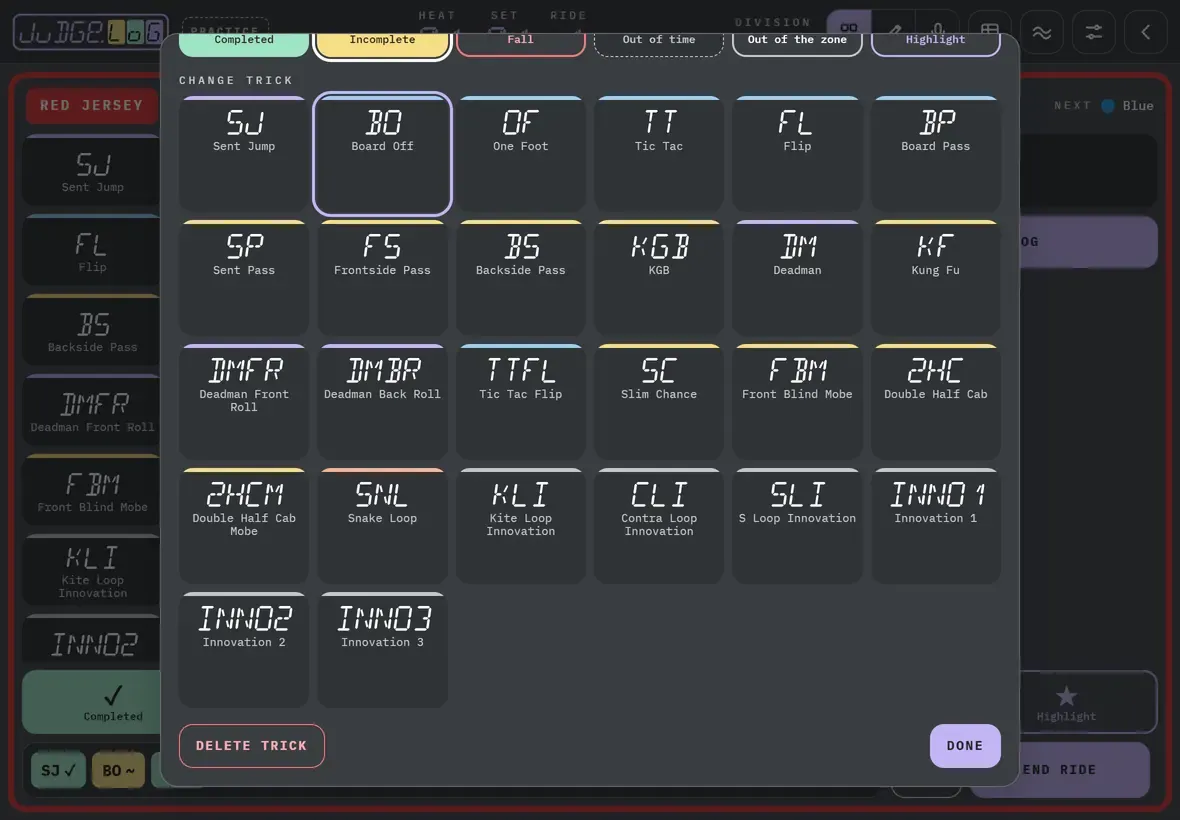Select the TT Tic Tac trick
This screenshot has width=1180, height=820.
[x=659, y=153]
